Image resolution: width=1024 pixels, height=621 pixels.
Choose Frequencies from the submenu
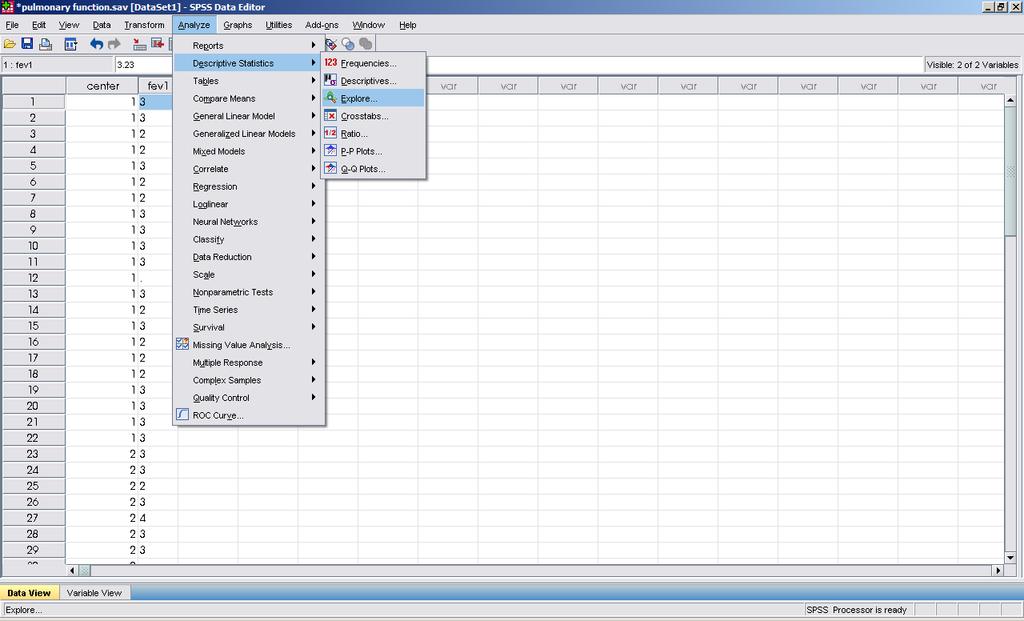click(x=373, y=63)
